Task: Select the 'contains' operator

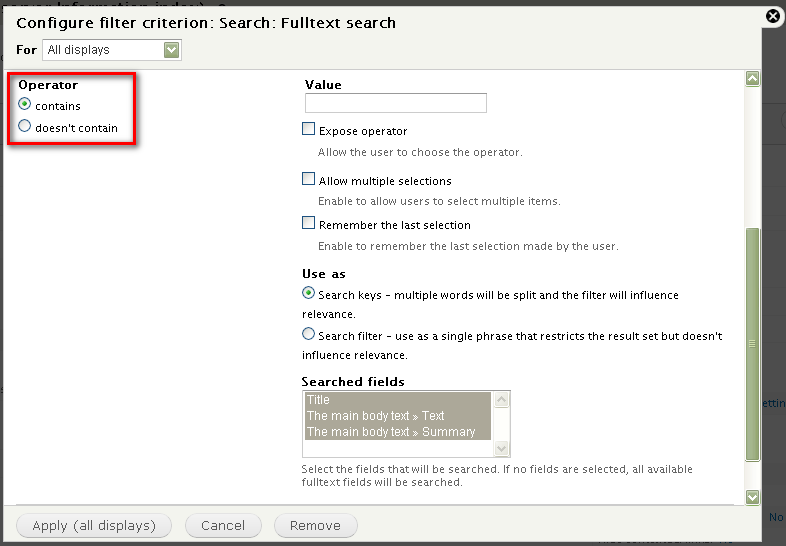Action: coord(25,105)
